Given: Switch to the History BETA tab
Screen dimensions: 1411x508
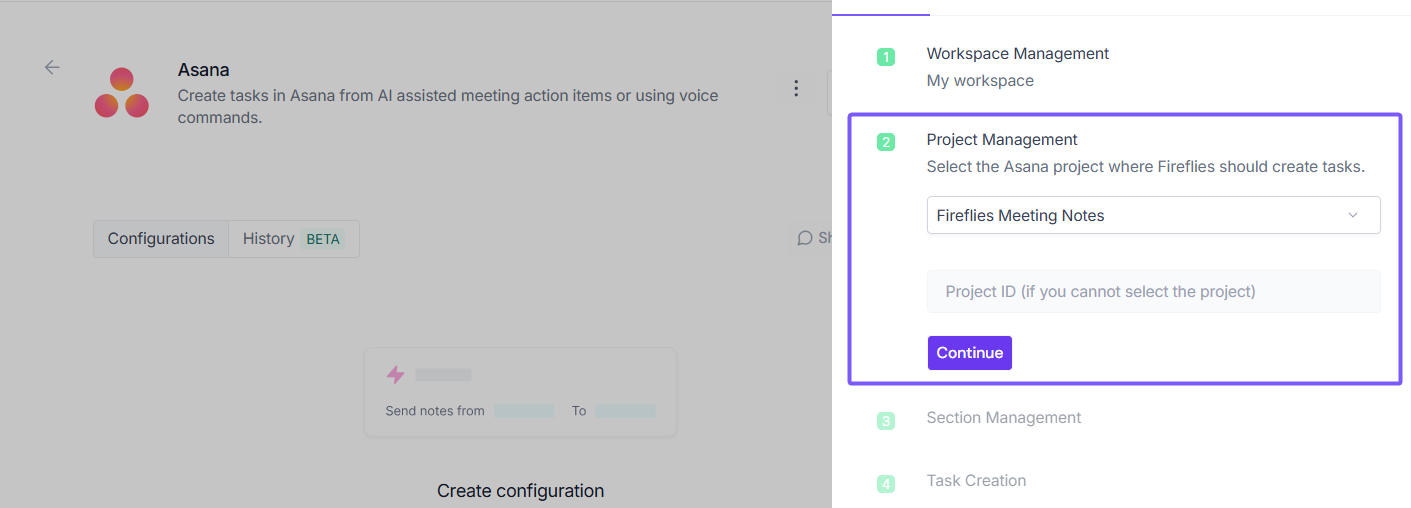Looking at the screenshot, I should point(293,239).
